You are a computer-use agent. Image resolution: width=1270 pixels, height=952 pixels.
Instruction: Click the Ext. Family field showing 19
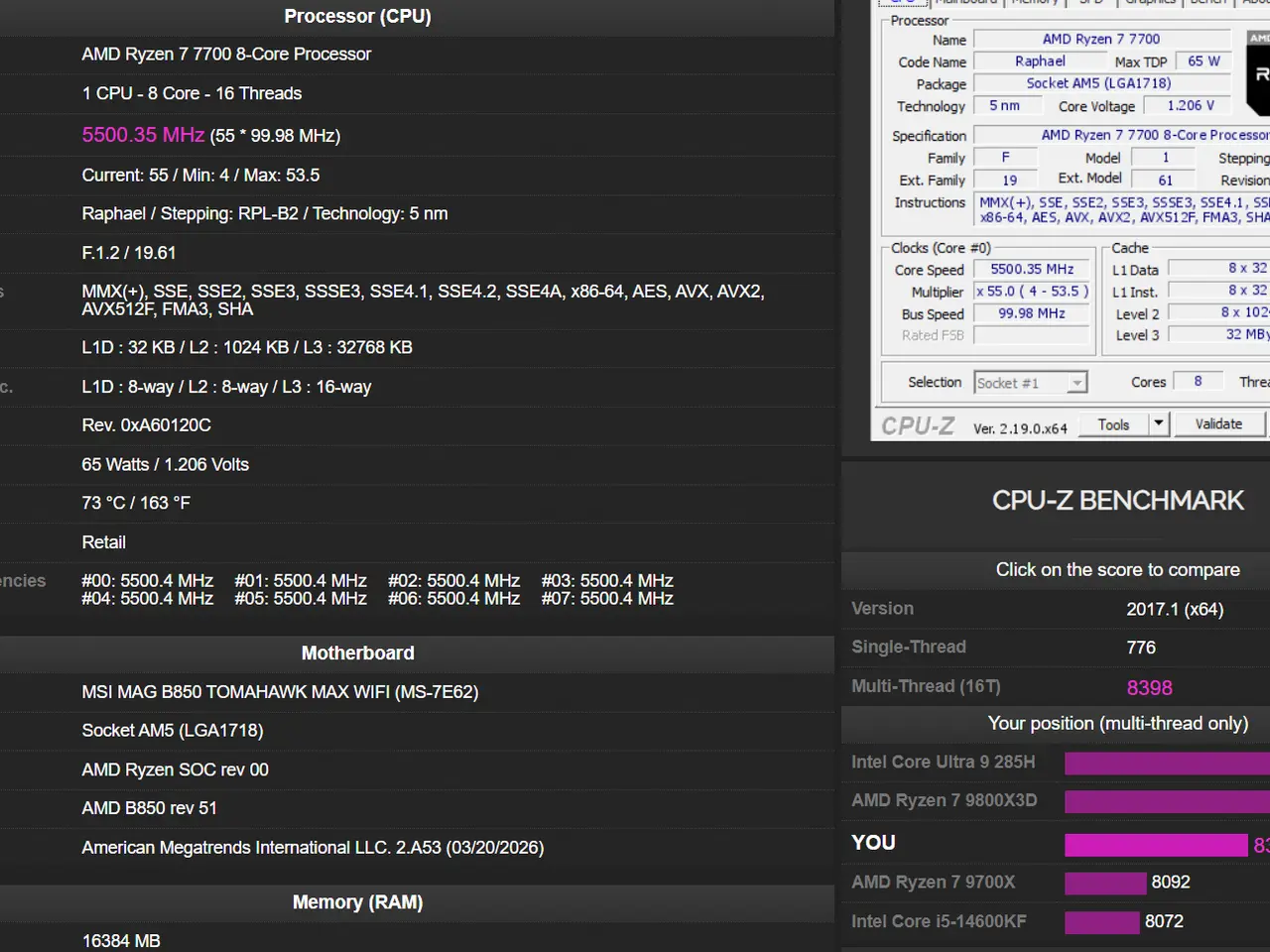1005,180
